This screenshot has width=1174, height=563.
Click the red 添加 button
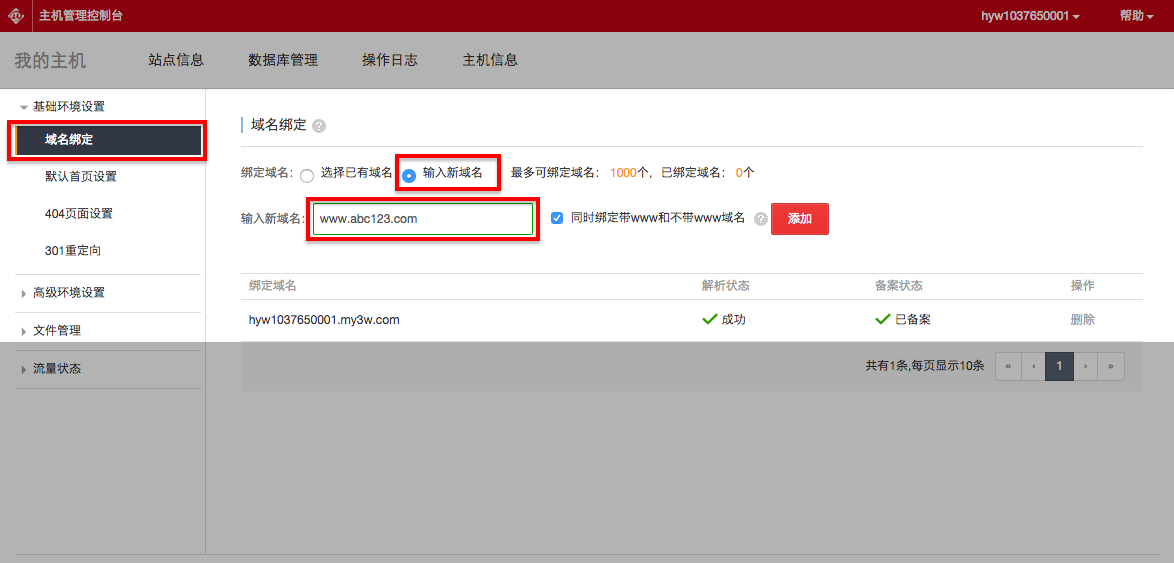(x=799, y=219)
